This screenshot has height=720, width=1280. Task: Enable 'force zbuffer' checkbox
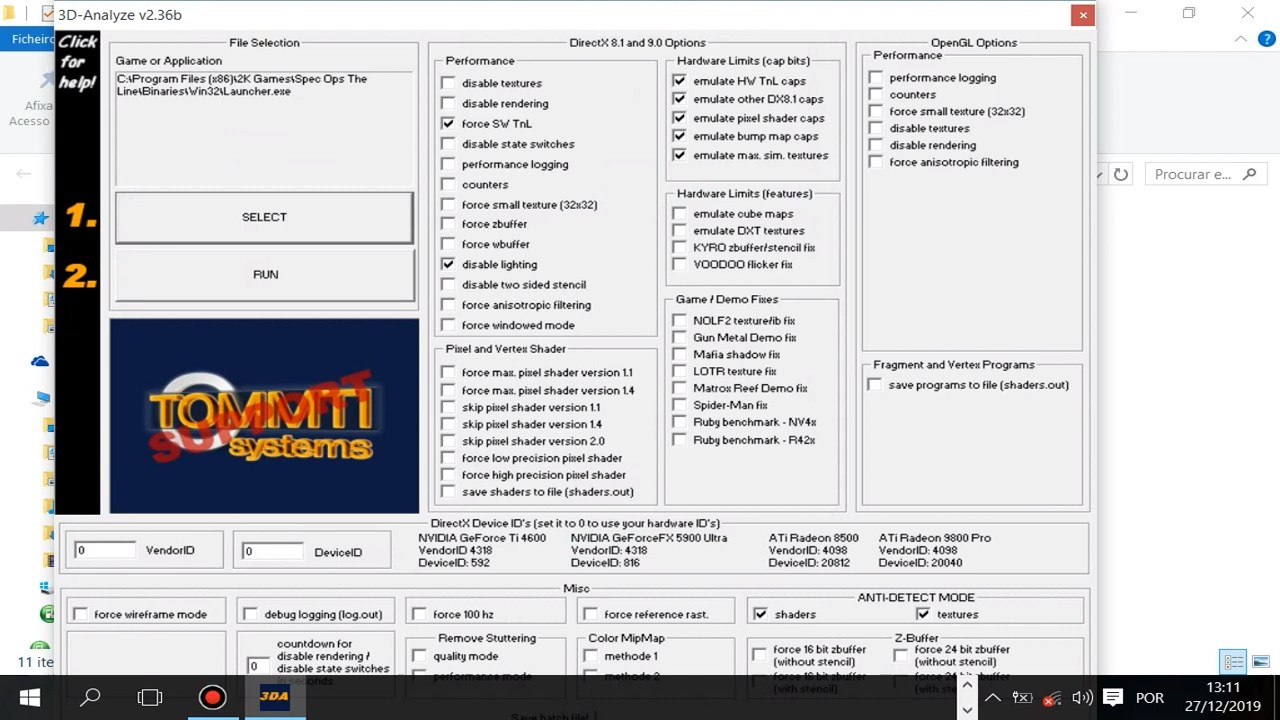point(448,224)
